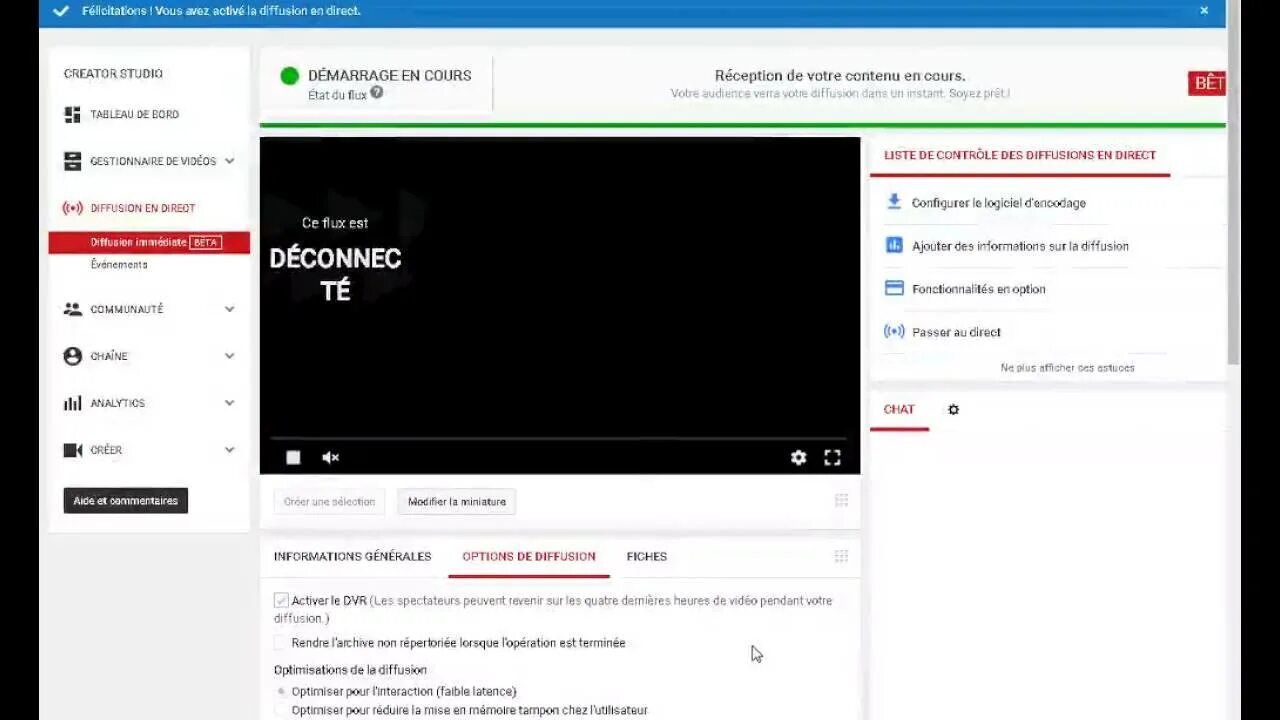Image resolution: width=1280 pixels, height=720 pixels.
Task: Switch to Informations générales tab
Action: [352, 557]
